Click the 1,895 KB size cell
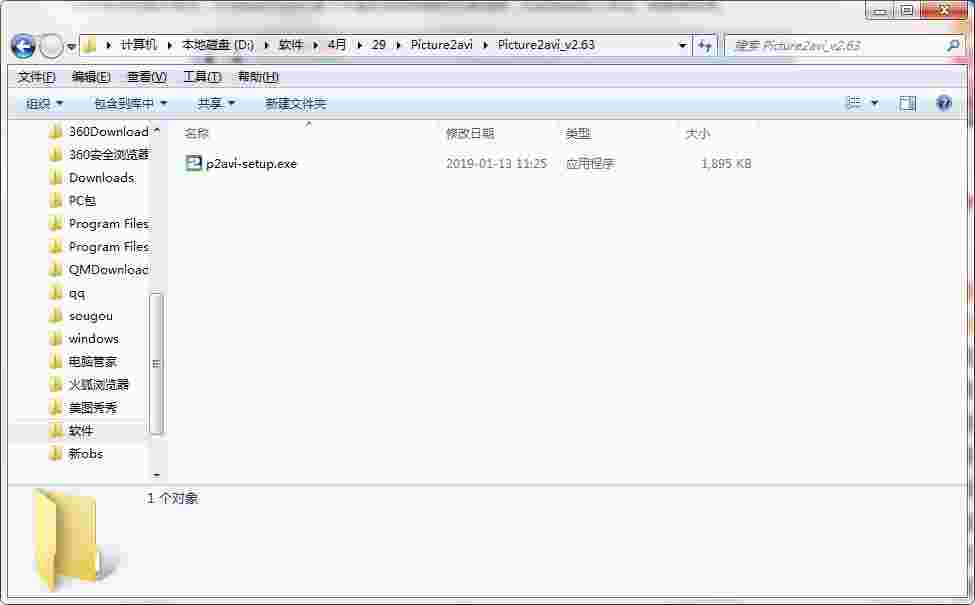This screenshot has height=605, width=975. 726,164
